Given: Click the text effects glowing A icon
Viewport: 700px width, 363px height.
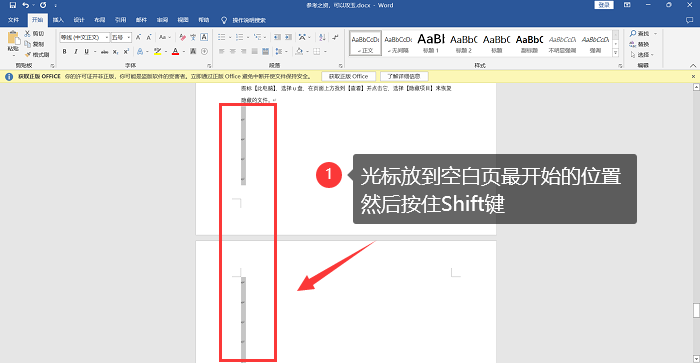Looking at the screenshot, I should [140, 52].
